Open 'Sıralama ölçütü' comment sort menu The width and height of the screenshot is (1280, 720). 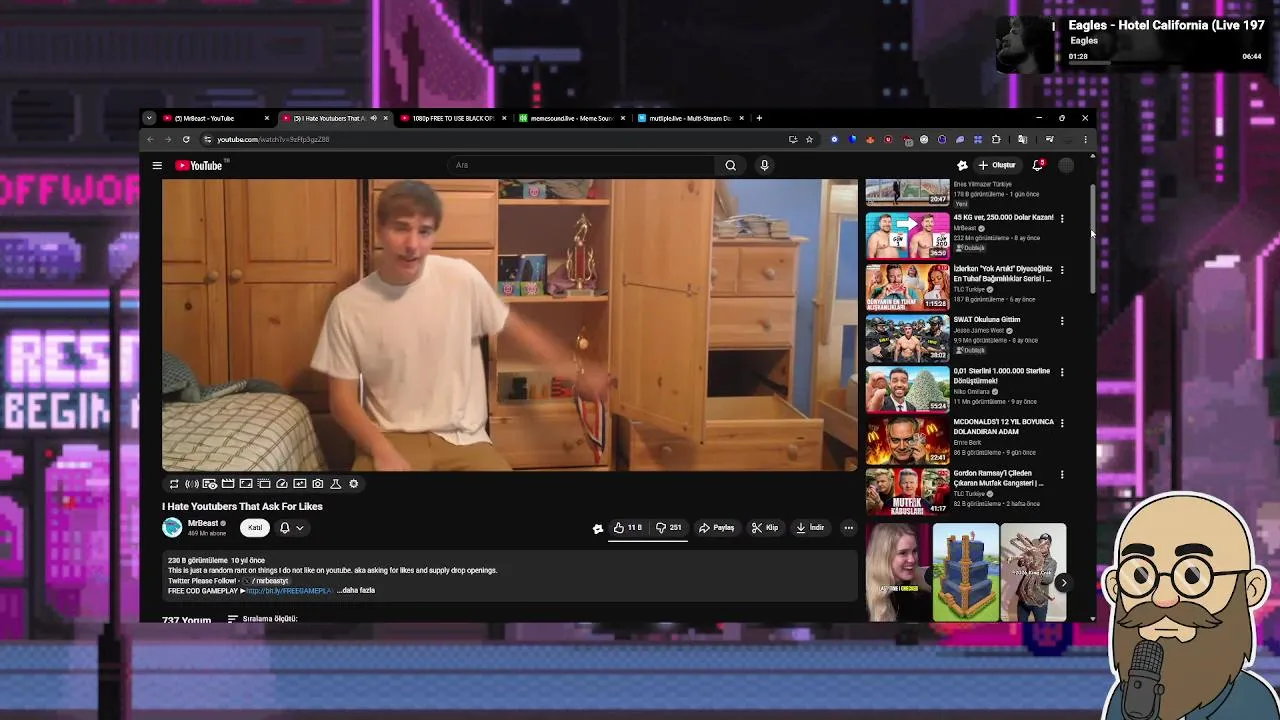tap(263, 619)
